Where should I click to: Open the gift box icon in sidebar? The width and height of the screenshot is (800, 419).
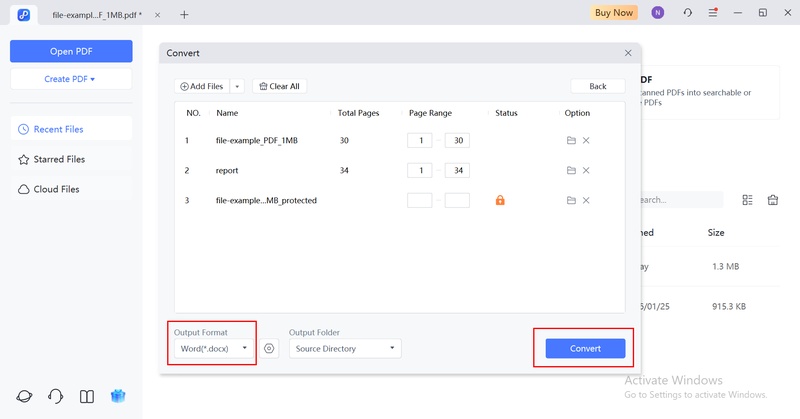point(118,396)
